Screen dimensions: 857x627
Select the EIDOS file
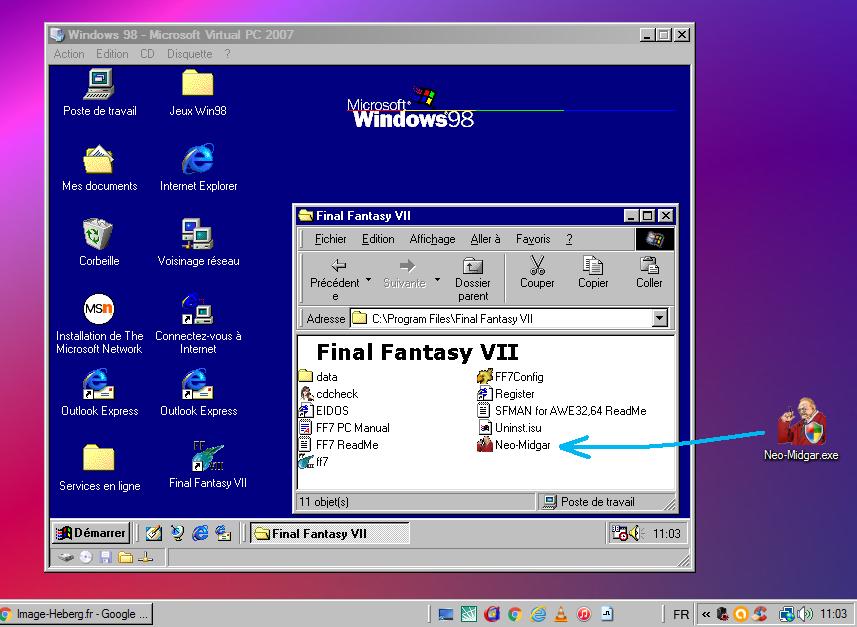click(324, 411)
